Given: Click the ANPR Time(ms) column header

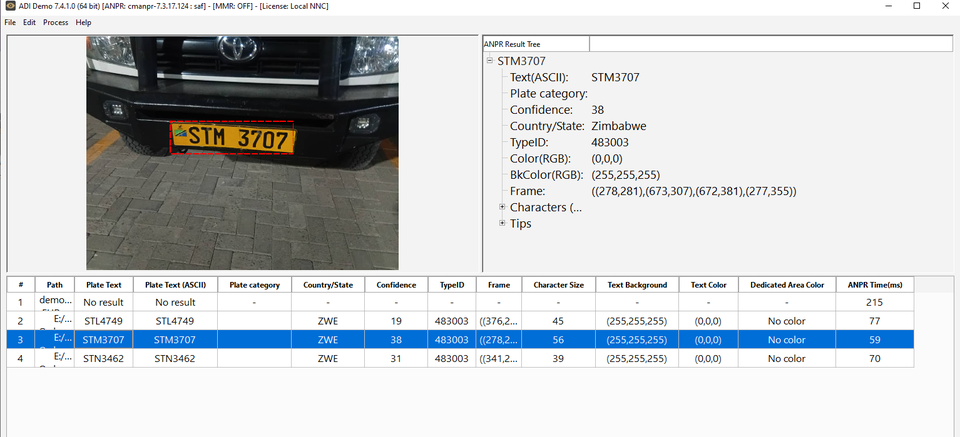Looking at the screenshot, I should coord(873,285).
